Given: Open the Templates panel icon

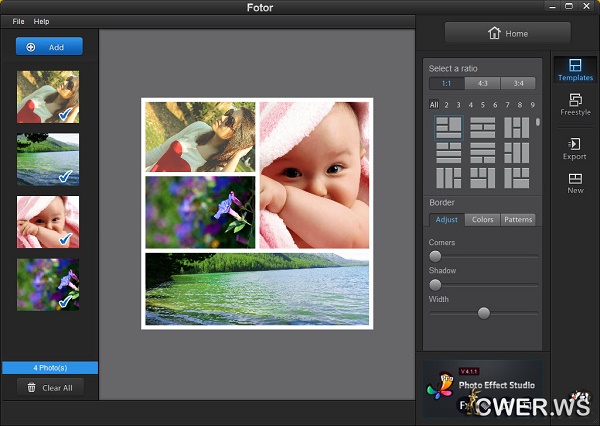Looking at the screenshot, I should (x=575, y=68).
